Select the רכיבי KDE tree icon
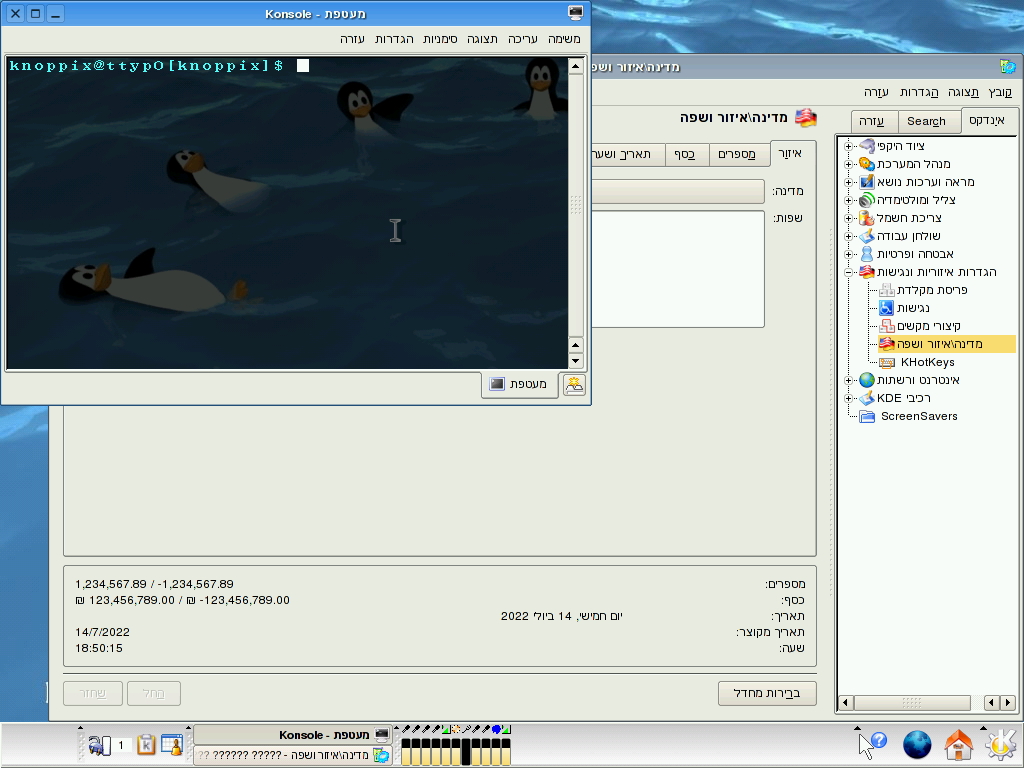 867,398
